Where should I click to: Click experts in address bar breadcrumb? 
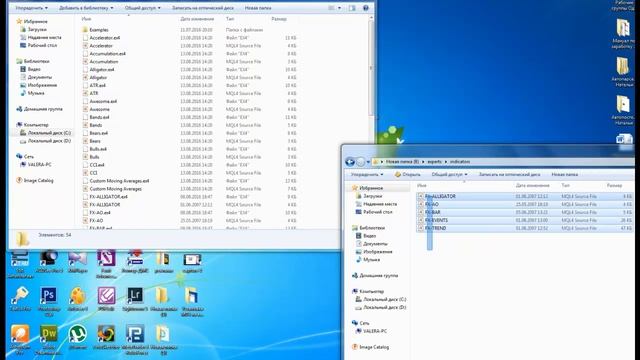434,162
